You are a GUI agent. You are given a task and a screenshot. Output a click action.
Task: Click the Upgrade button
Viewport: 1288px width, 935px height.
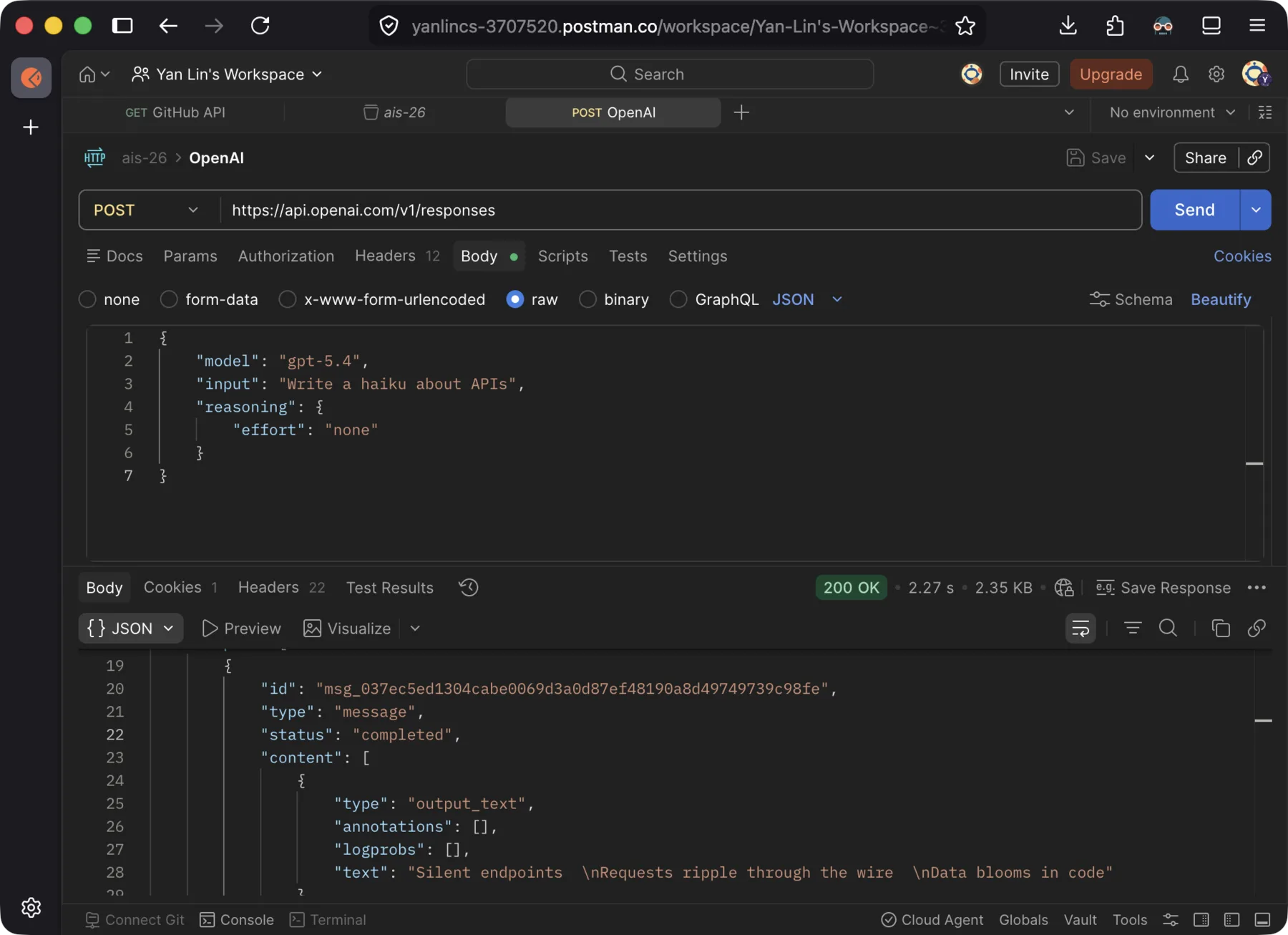click(1111, 74)
